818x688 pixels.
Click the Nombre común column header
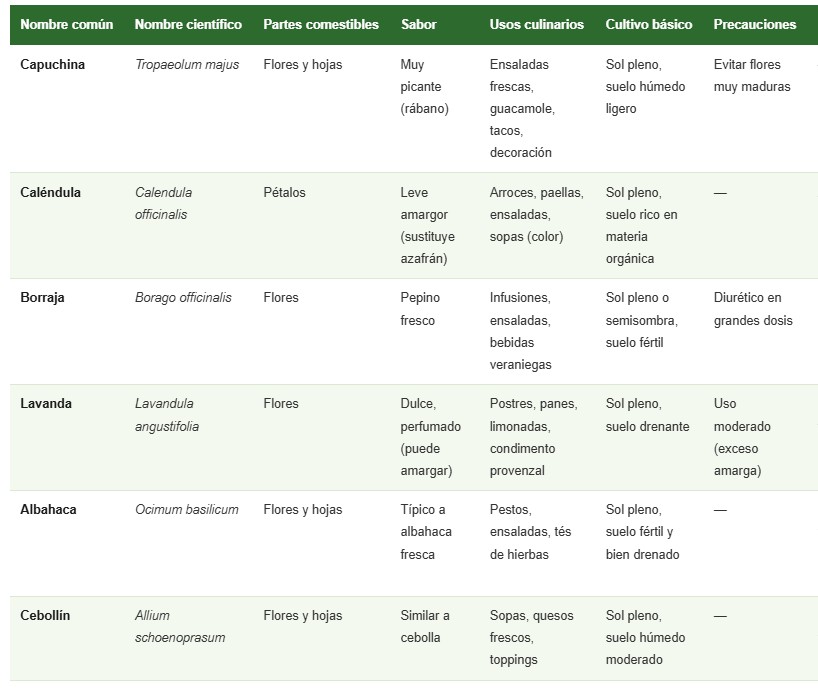[x=67, y=24]
